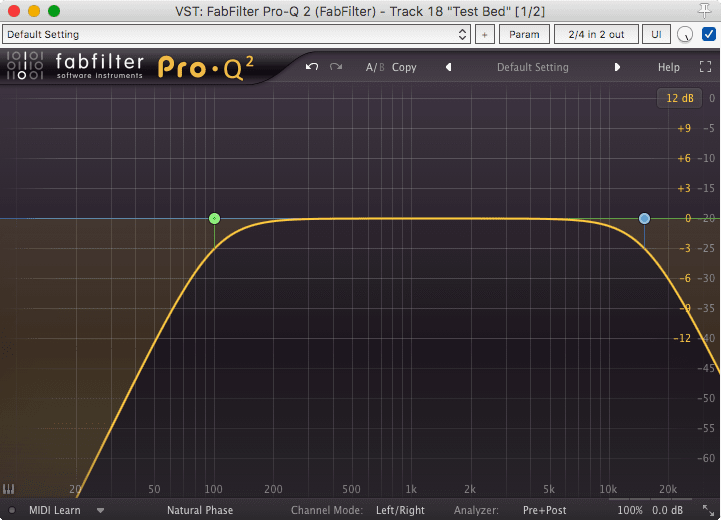
Task: Go to previous preset arrow
Action: [448, 68]
